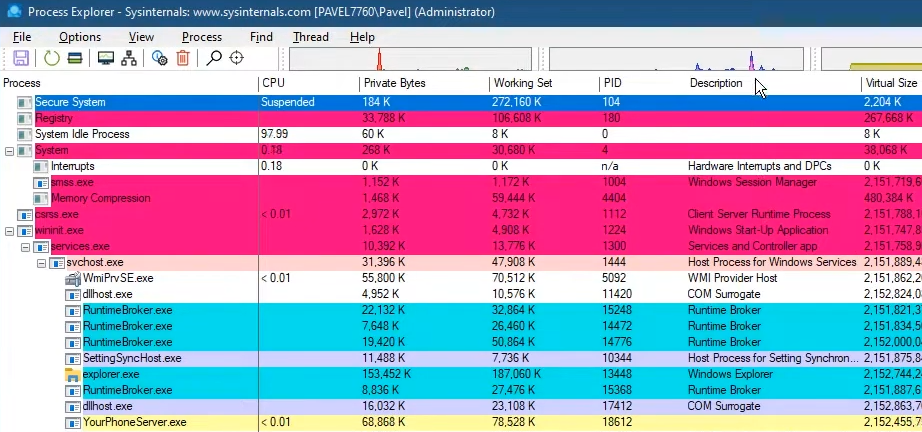Click the Find Handle or DLL magnifier icon
The width and height of the screenshot is (922, 432).
pyautogui.click(x=214, y=58)
